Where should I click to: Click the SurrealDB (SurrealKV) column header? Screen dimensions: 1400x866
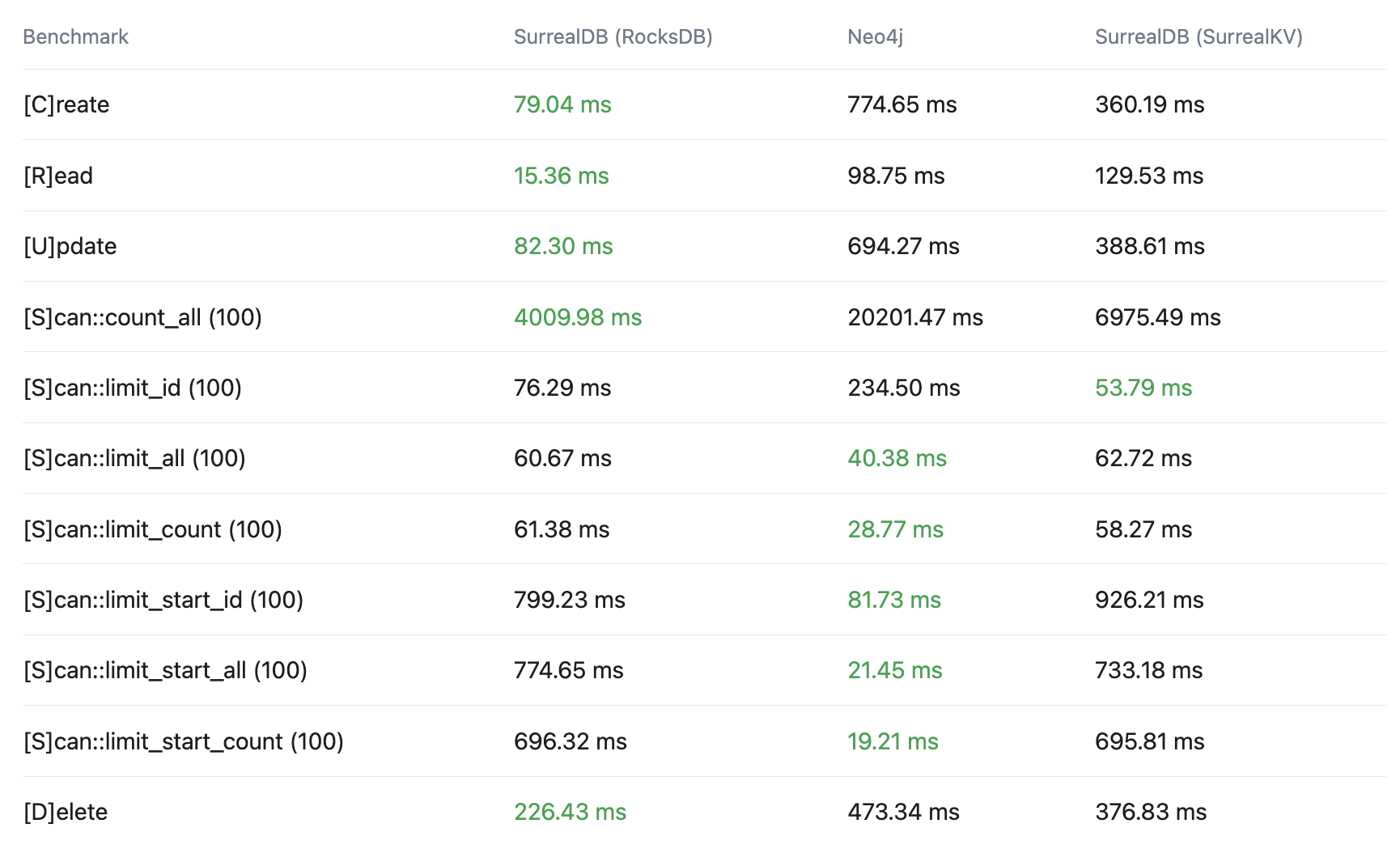1198,37
